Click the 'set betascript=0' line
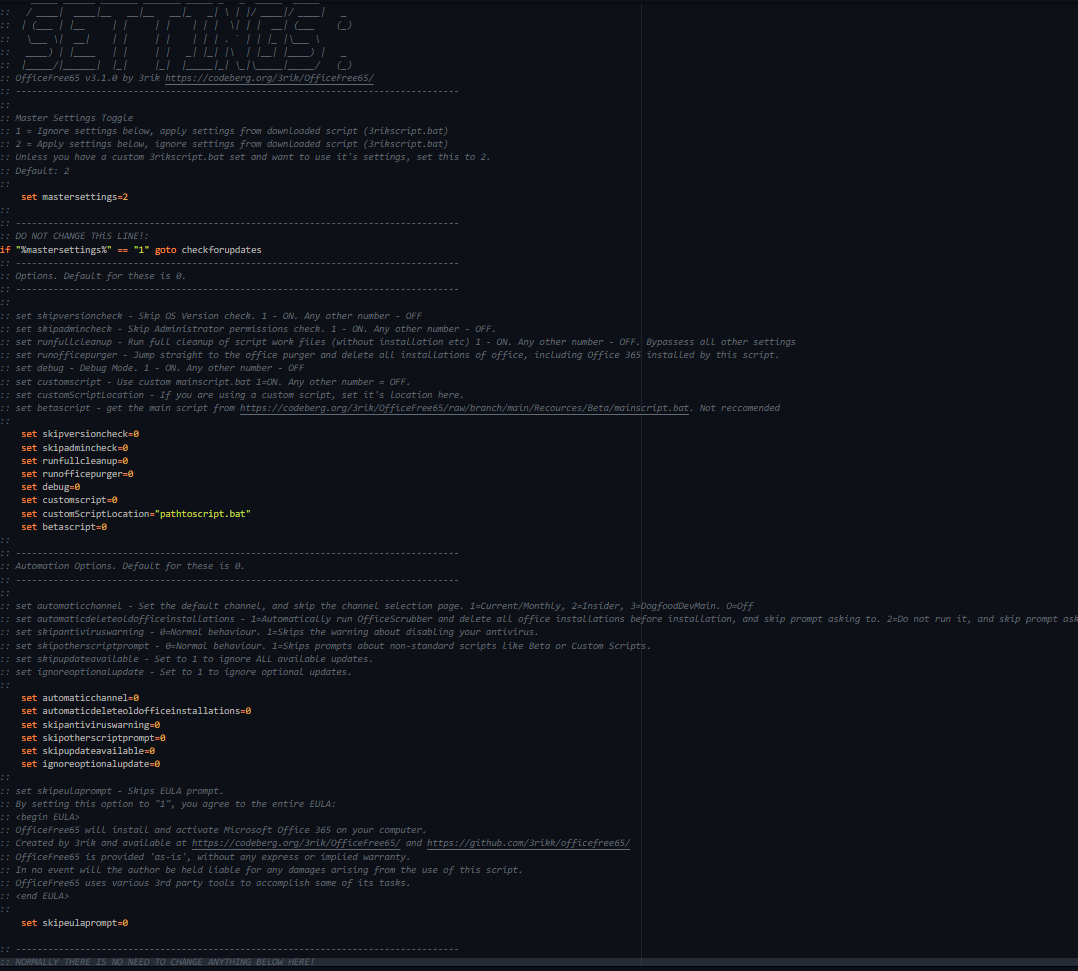The image size is (1078, 971). click(x=64, y=527)
